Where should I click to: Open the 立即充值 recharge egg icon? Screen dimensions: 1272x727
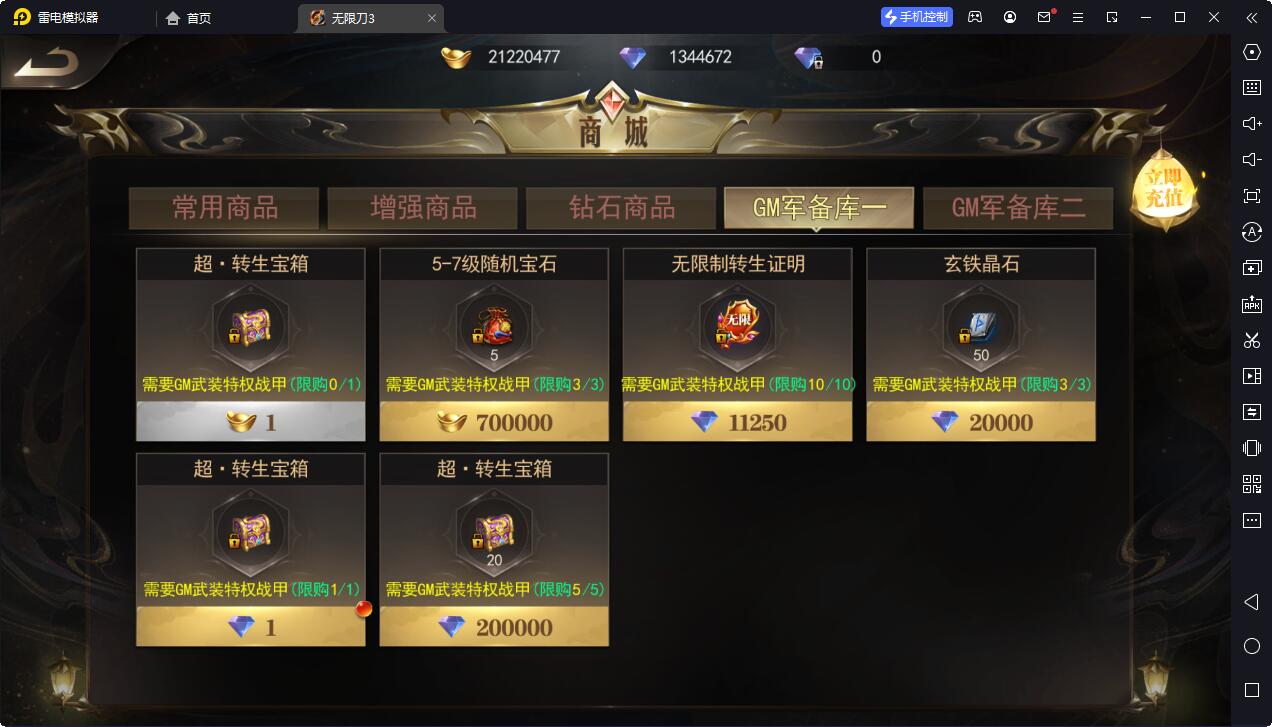(1163, 189)
